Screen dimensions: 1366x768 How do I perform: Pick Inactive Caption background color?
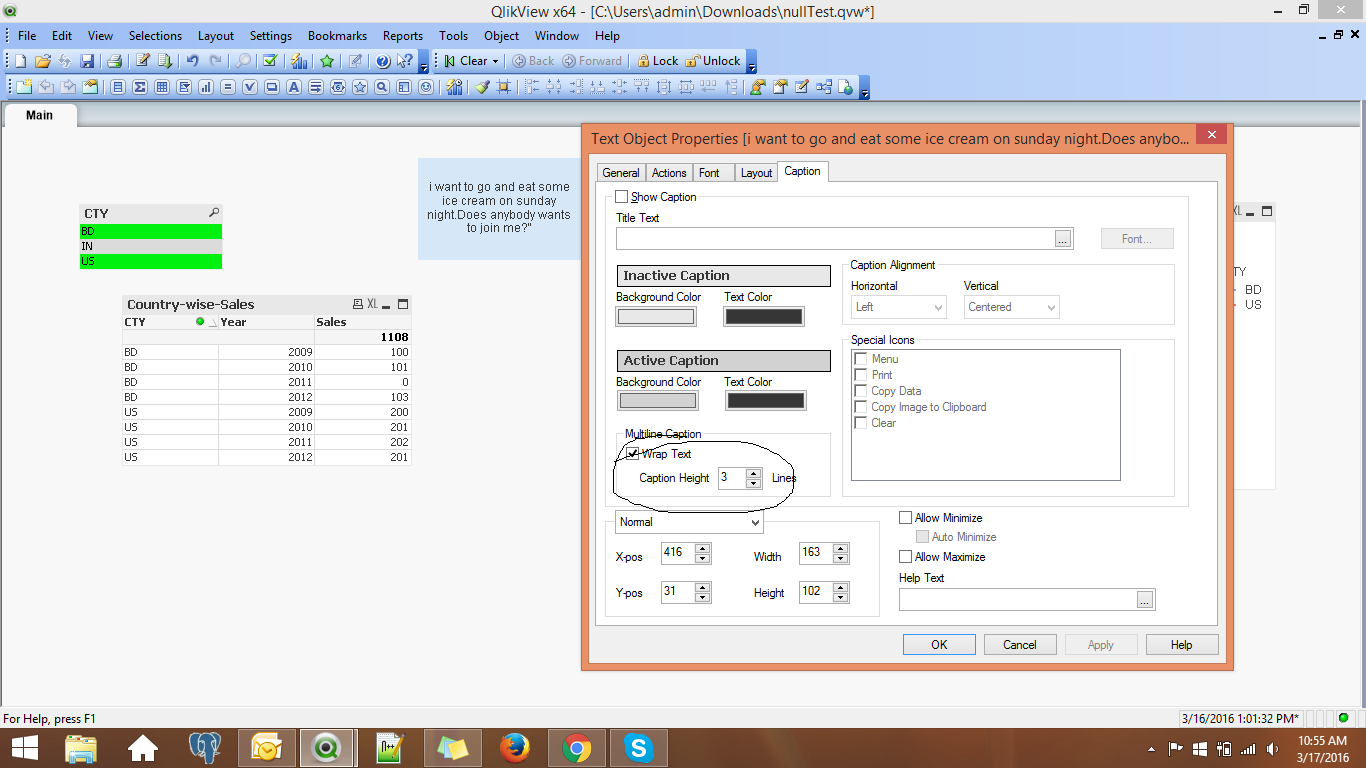pyautogui.click(x=656, y=316)
